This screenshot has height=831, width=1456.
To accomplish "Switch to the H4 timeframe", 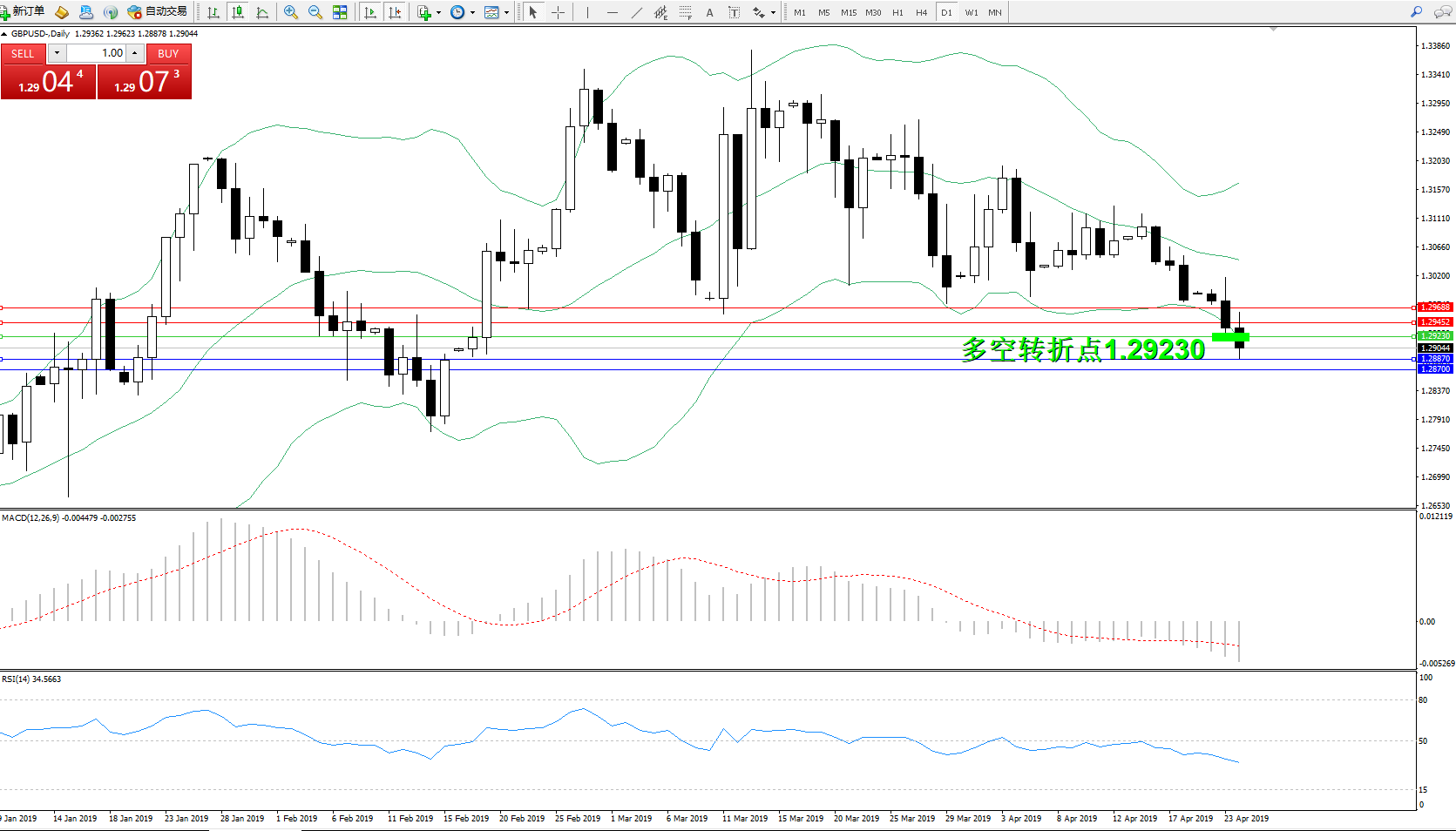I will 921,12.
